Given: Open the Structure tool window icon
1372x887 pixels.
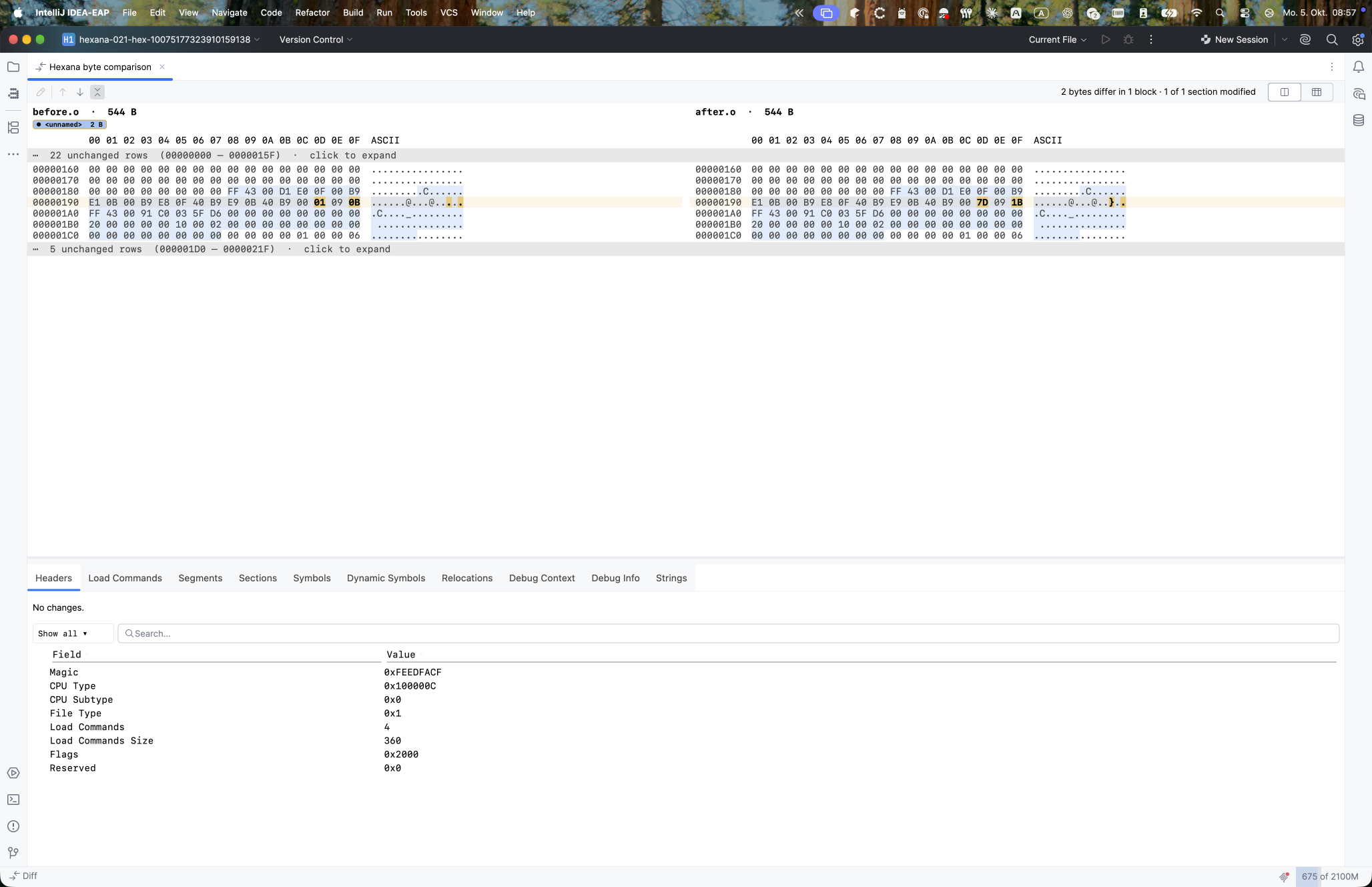Looking at the screenshot, I should click(x=13, y=127).
